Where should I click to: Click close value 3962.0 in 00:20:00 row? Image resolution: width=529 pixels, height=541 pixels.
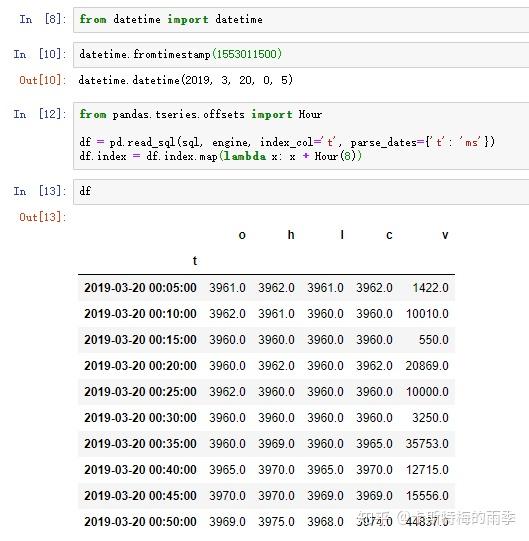point(374,366)
